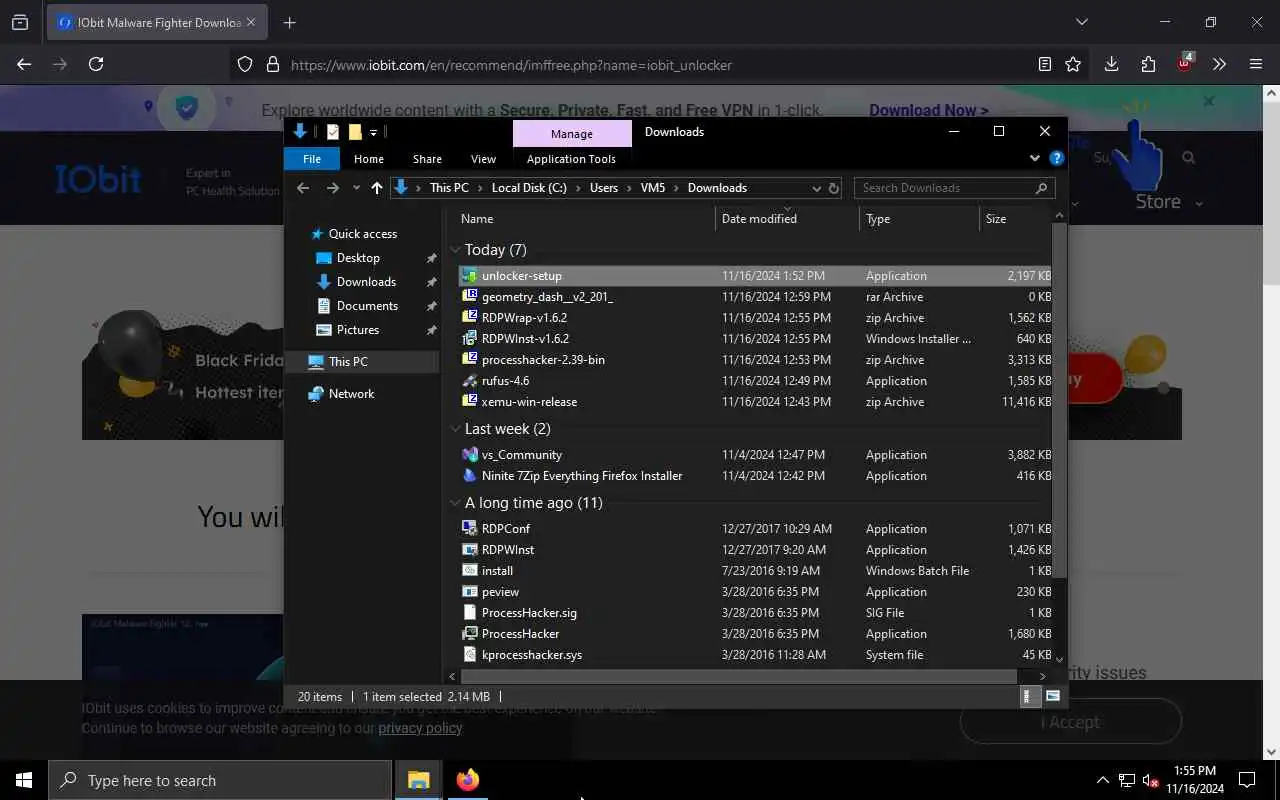
Task: Open File Explorer from the taskbar
Action: (418, 780)
